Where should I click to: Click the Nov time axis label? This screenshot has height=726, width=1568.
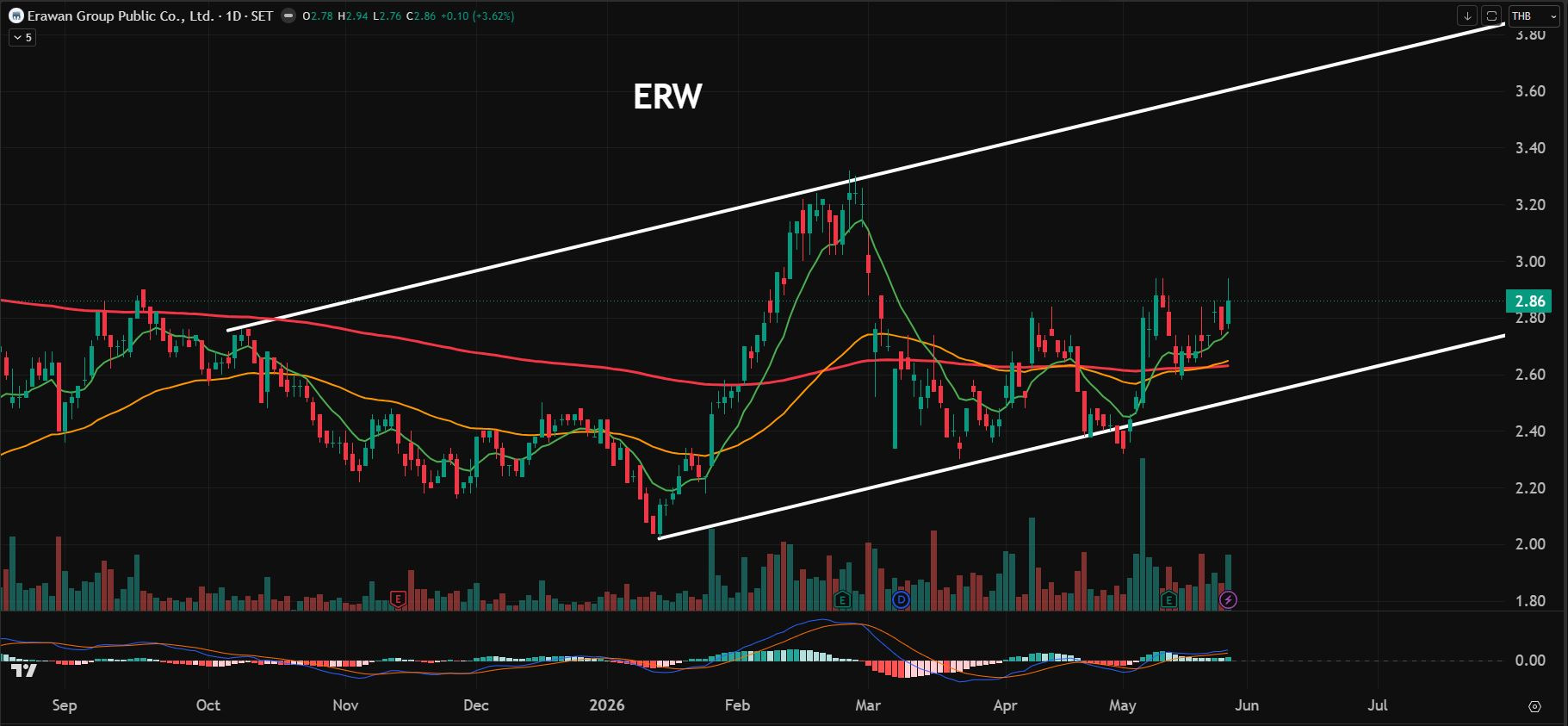[345, 705]
